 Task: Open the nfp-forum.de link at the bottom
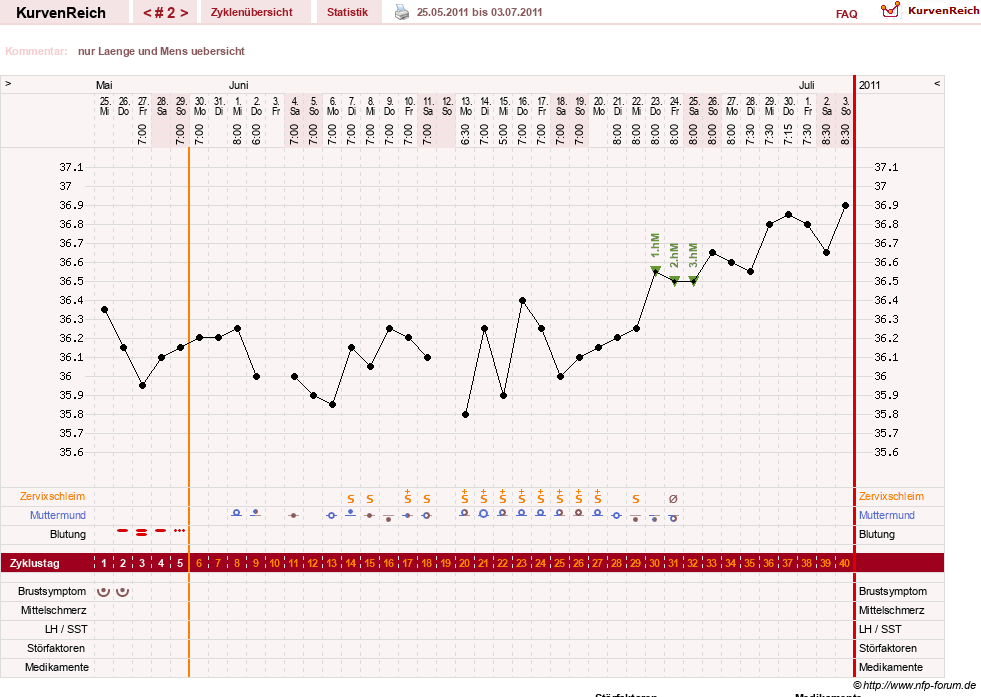(915, 685)
